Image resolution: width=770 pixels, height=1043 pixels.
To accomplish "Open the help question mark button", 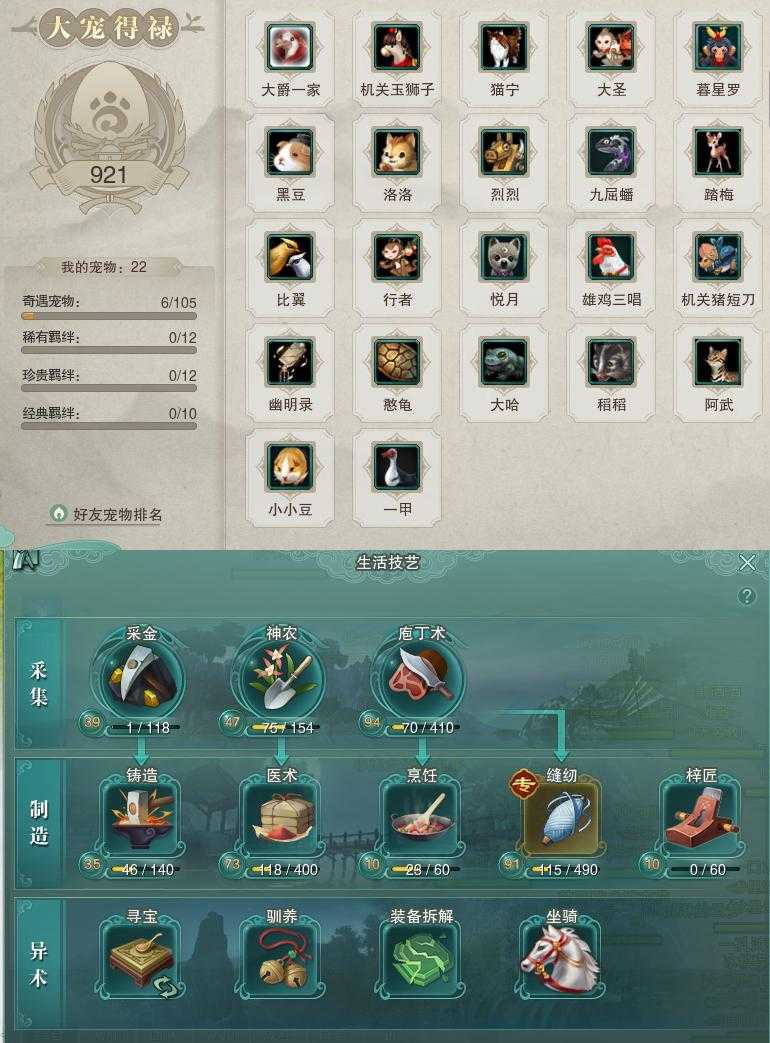I will click(x=747, y=595).
